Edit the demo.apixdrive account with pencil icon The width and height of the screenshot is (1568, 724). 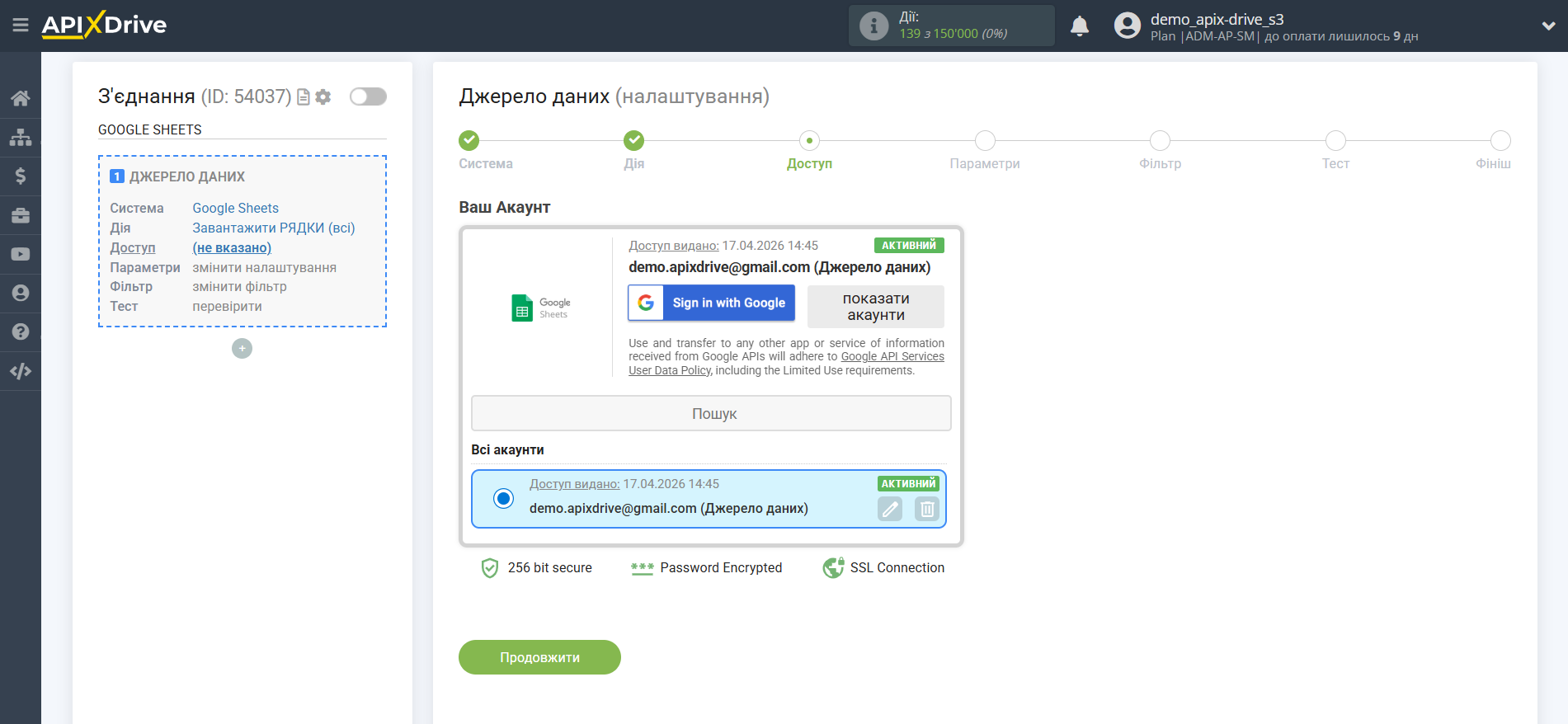(890, 510)
